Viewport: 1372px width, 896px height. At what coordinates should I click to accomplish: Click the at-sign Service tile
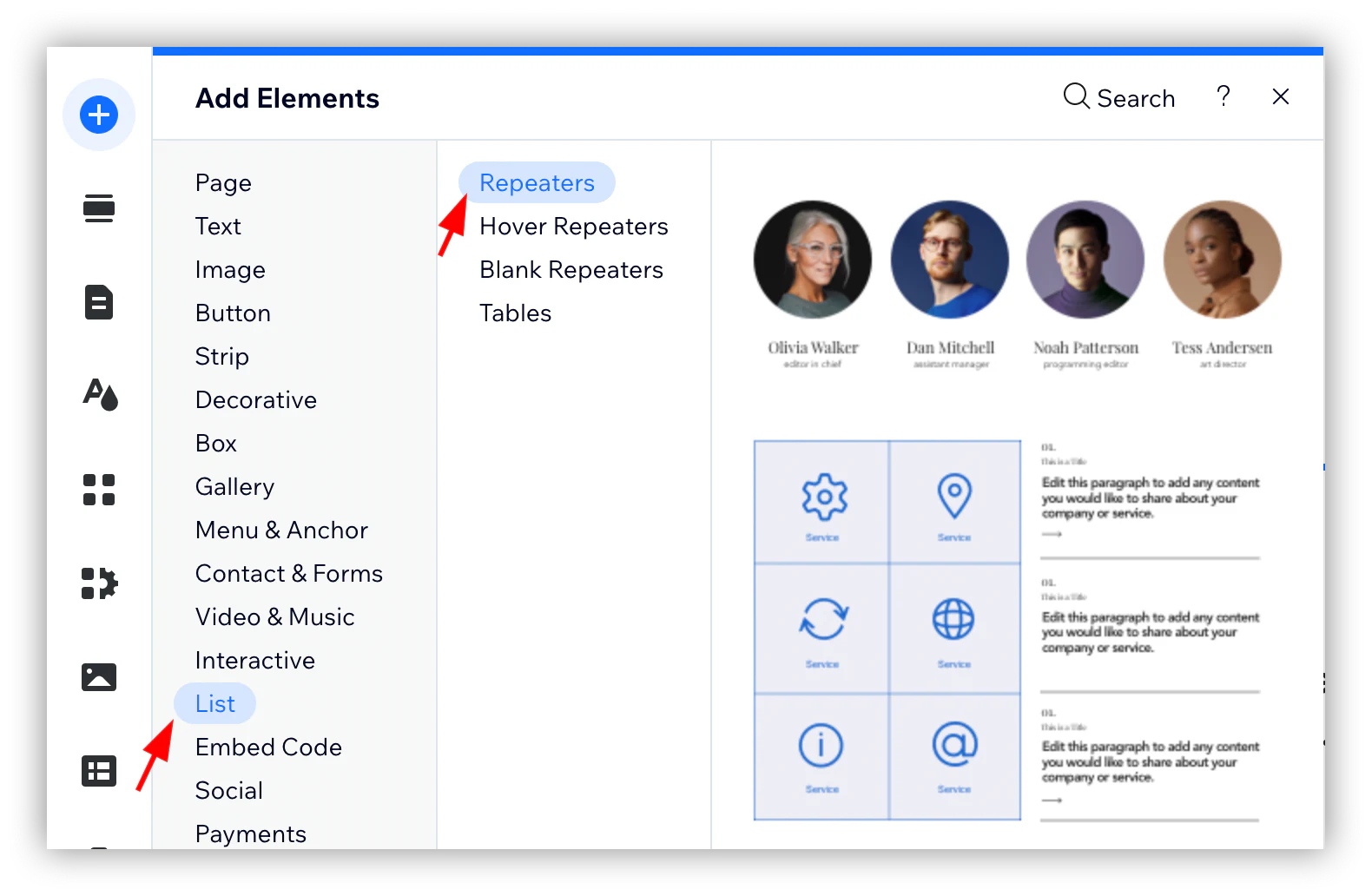(954, 756)
